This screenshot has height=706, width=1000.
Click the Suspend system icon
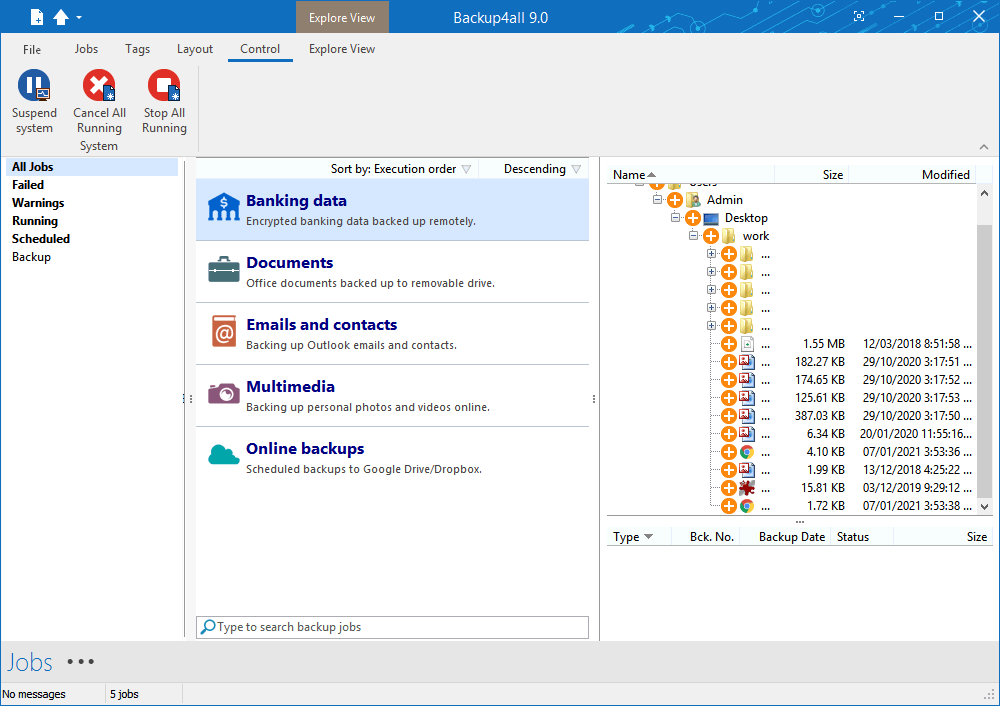coord(34,87)
